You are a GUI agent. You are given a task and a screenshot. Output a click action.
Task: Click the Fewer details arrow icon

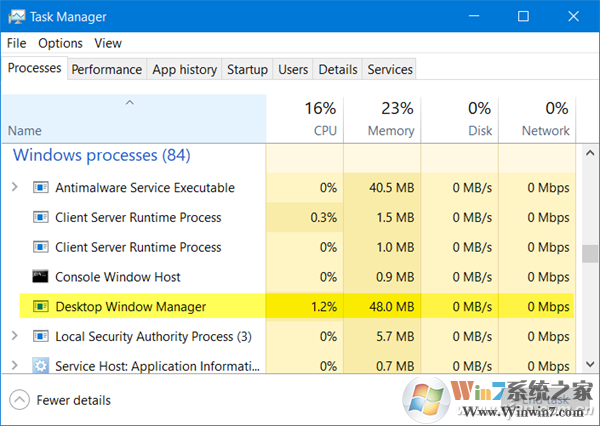pyautogui.click(x=20, y=400)
